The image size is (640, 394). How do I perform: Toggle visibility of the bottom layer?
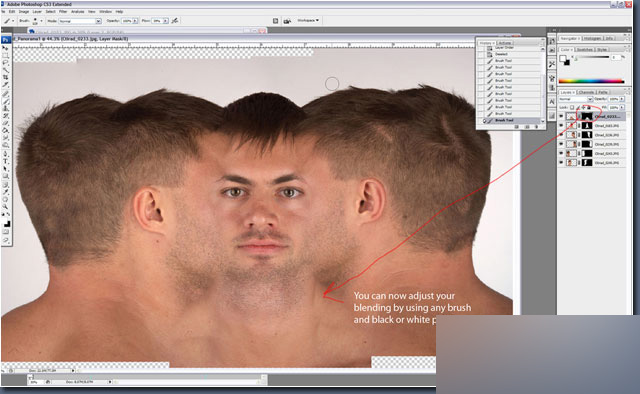pos(561,162)
